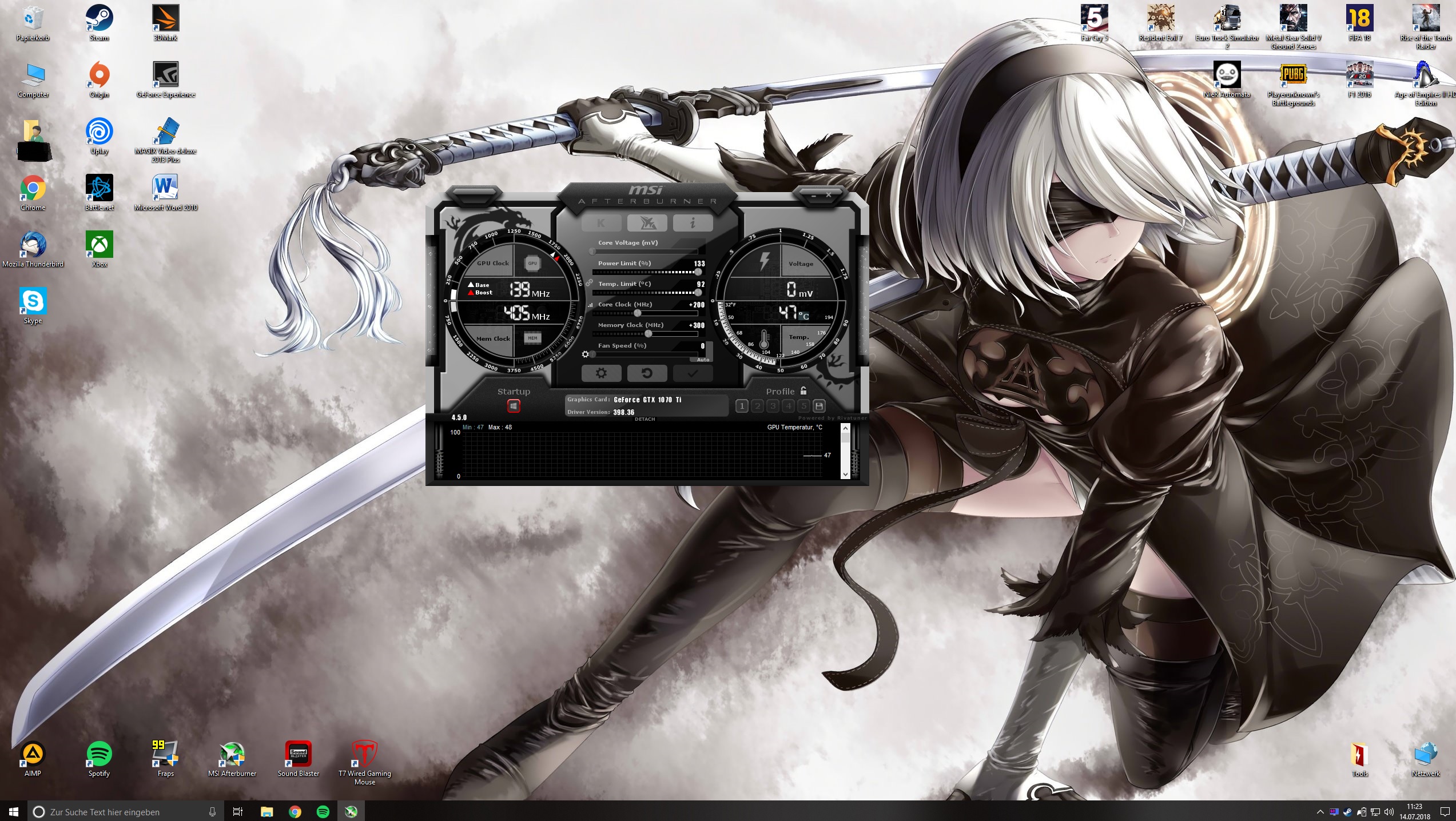Click the save profile floppy disk icon

(x=819, y=406)
